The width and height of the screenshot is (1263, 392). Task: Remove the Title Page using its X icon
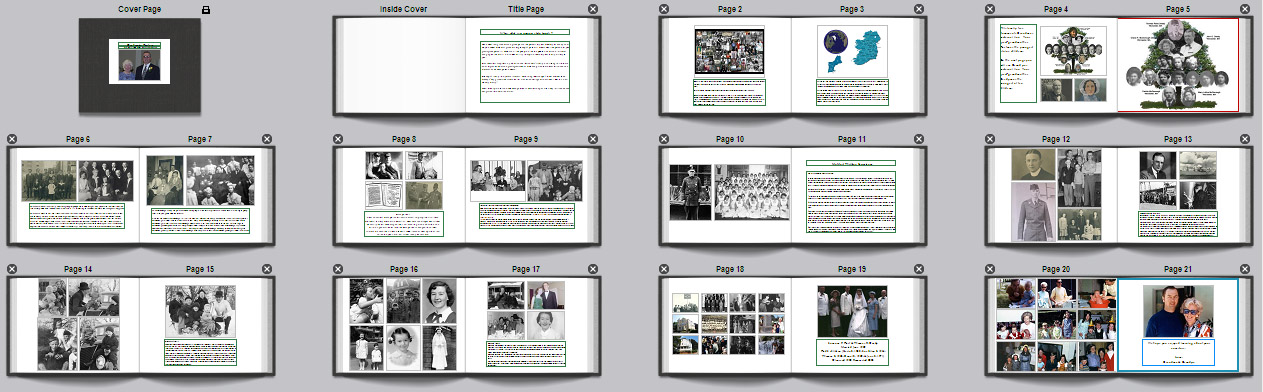(593, 9)
